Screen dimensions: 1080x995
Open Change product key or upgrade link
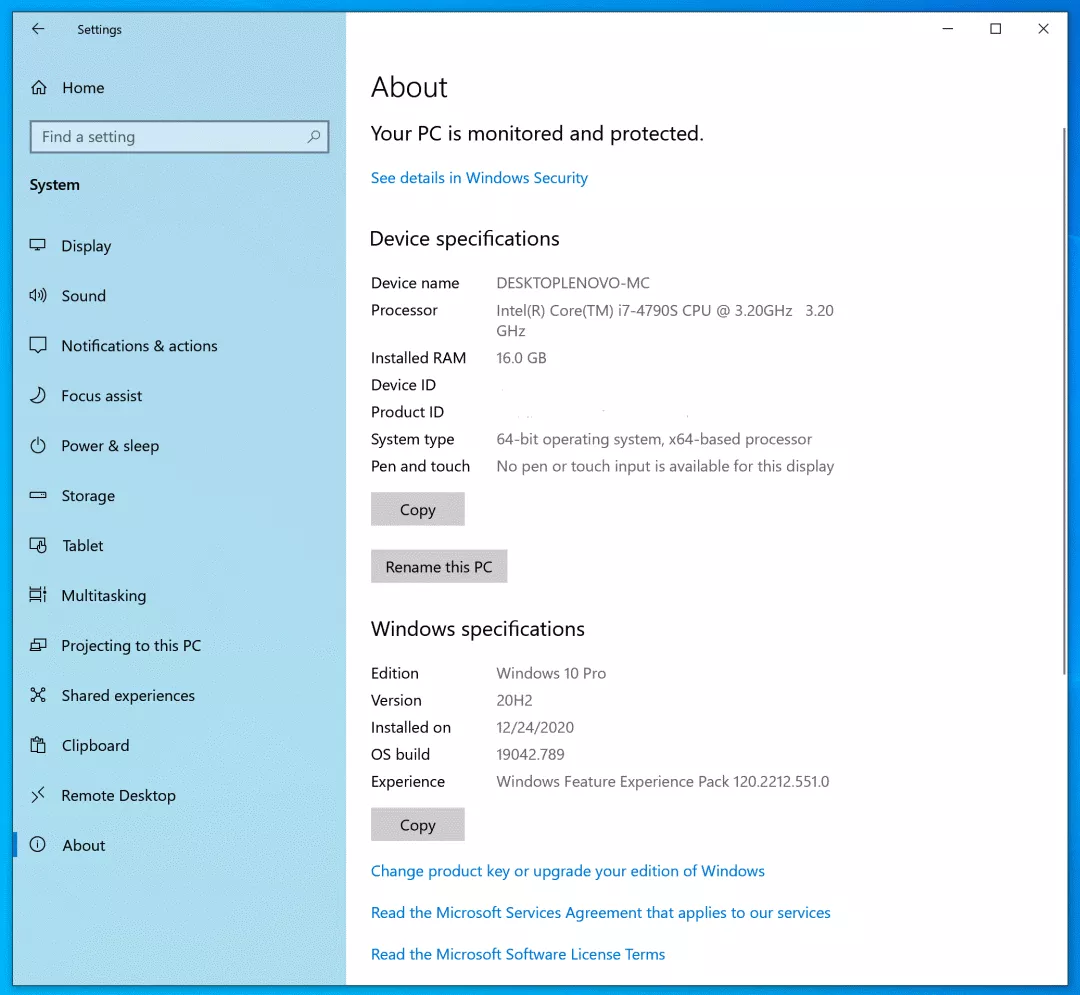click(568, 871)
